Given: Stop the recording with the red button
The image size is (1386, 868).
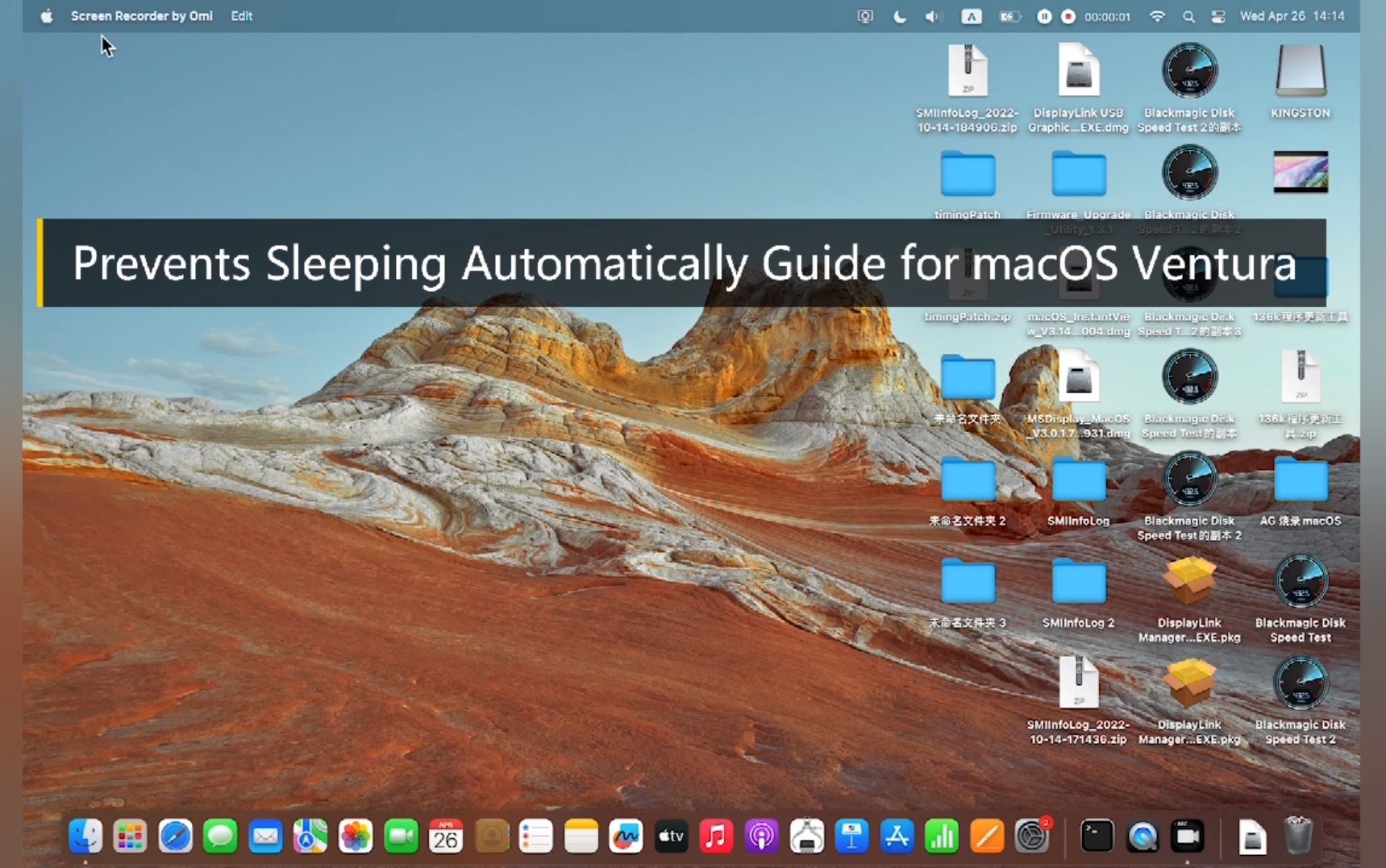Looking at the screenshot, I should pos(1068,16).
